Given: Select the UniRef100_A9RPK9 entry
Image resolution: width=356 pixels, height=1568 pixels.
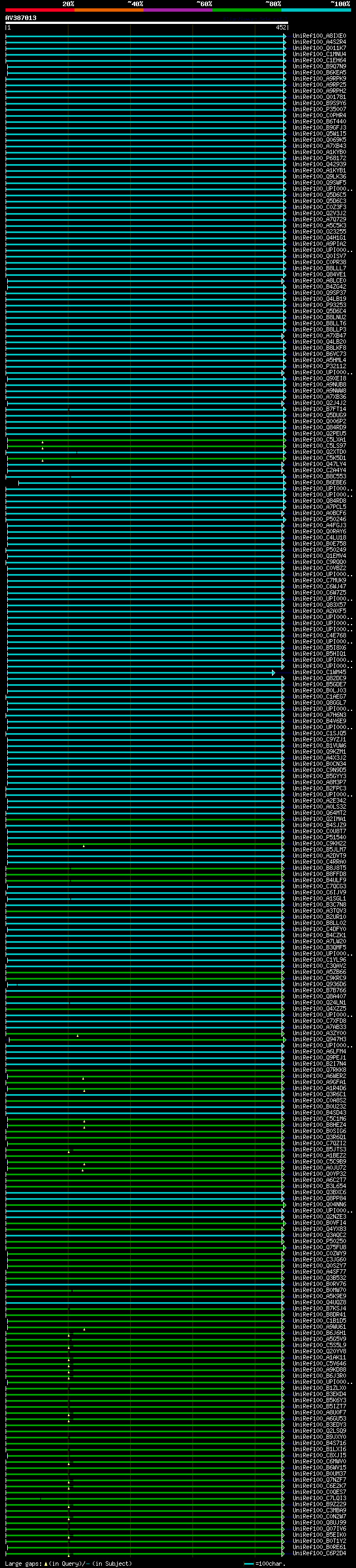Looking at the screenshot, I should [319, 78].
